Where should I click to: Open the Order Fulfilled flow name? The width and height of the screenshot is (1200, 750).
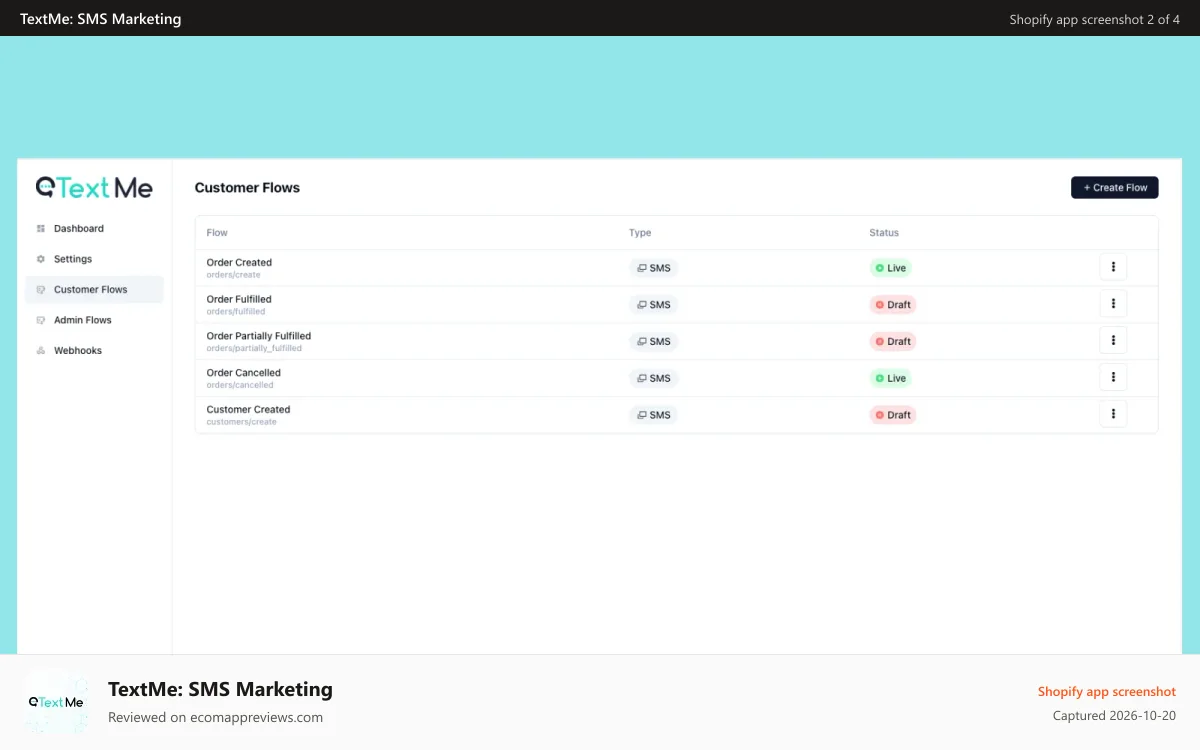tap(239, 299)
